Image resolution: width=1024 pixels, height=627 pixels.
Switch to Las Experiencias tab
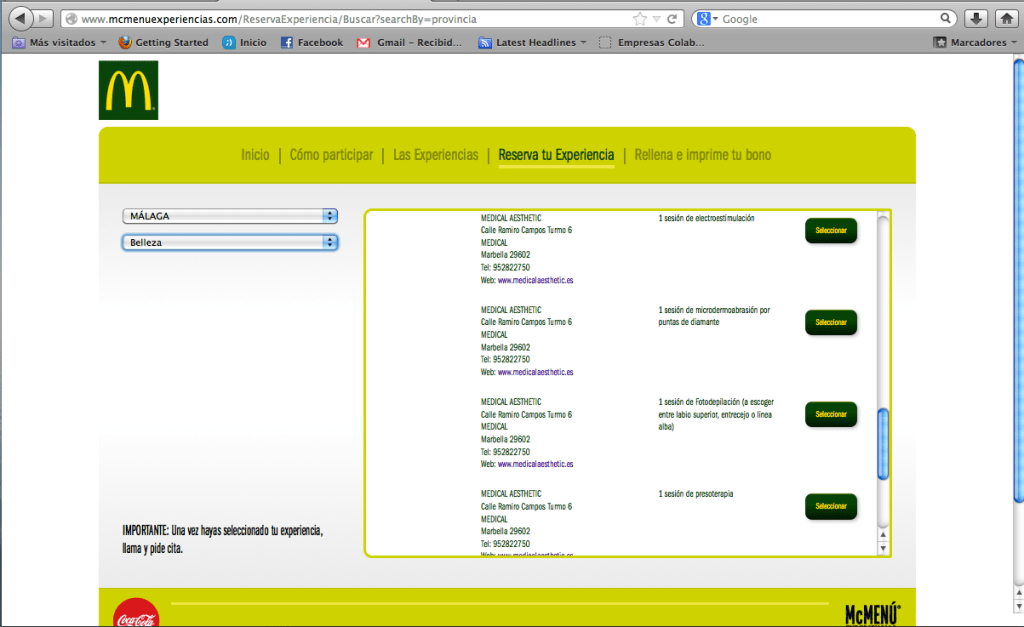click(435, 155)
